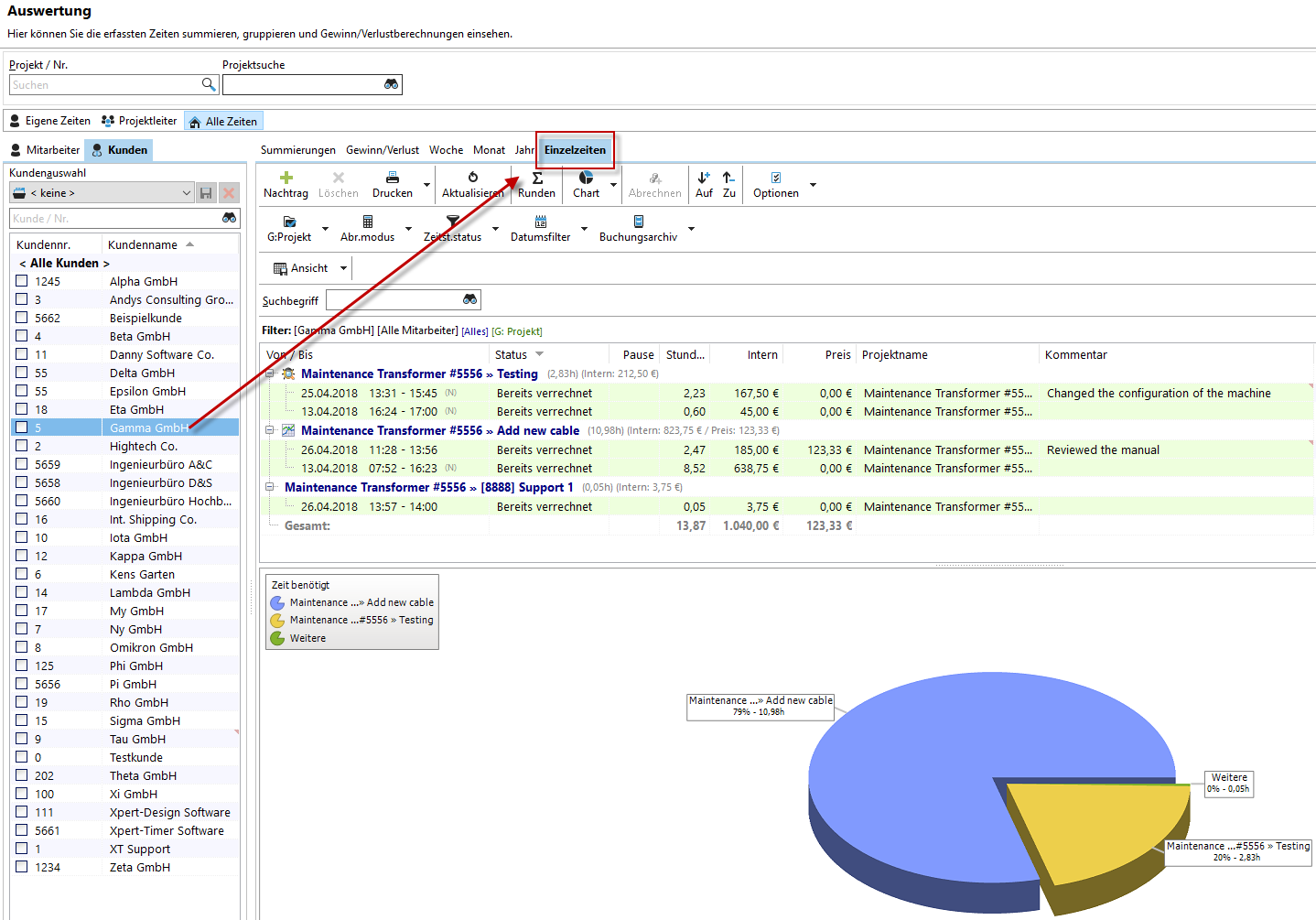The width and height of the screenshot is (1316, 920).
Task: Open the Datumsfilter calendar icon
Action: [540, 222]
